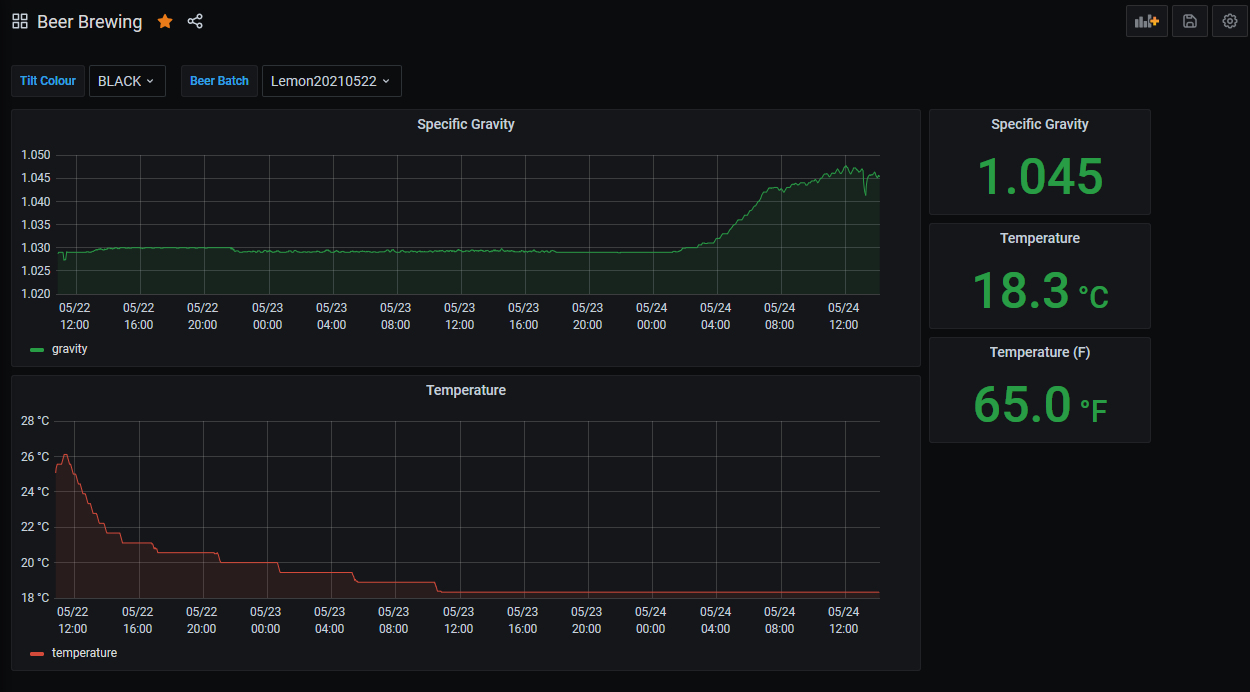Save the dashboard

[x=1190, y=21]
